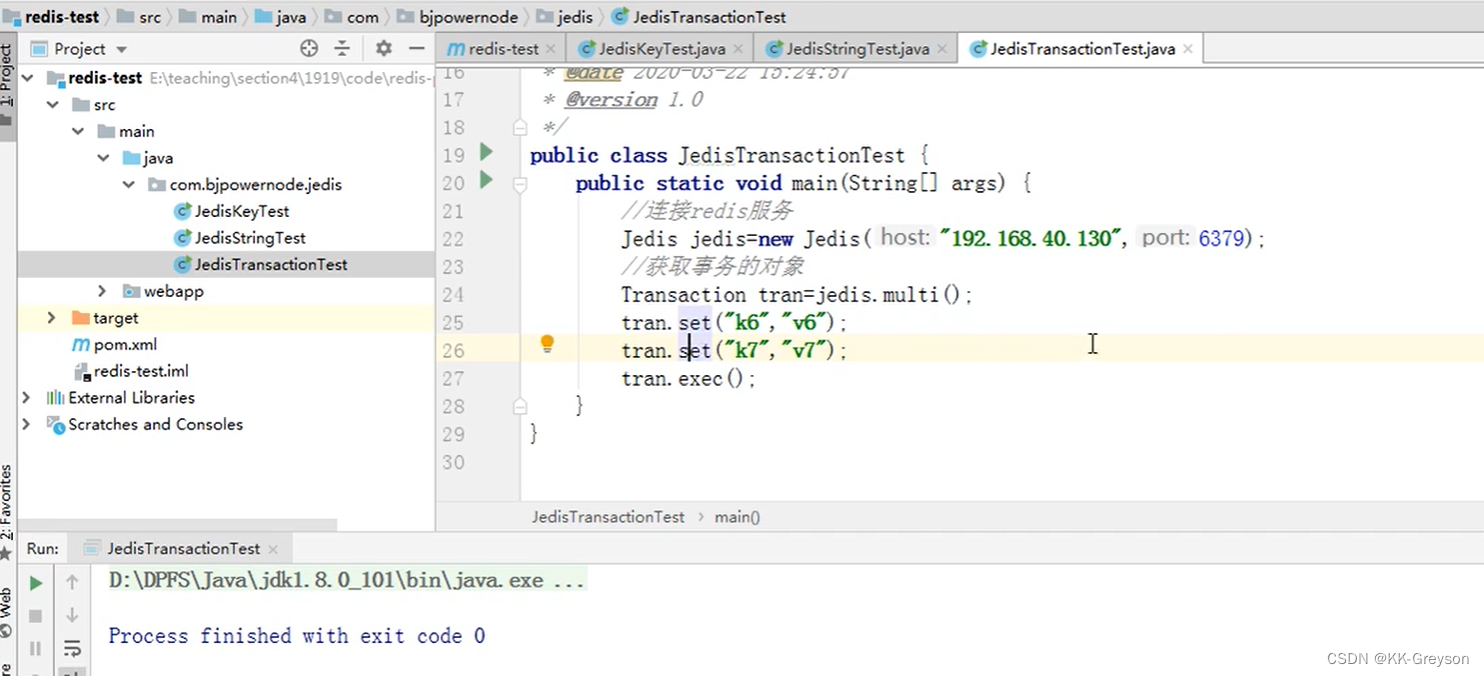This screenshot has width=1484, height=676.
Task: Click redis-test in top breadcrumb
Action: pyautogui.click(x=51, y=17)
